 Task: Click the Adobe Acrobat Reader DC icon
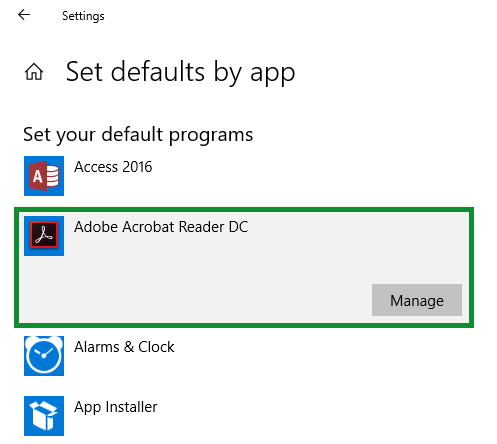[x=44, y=236]
